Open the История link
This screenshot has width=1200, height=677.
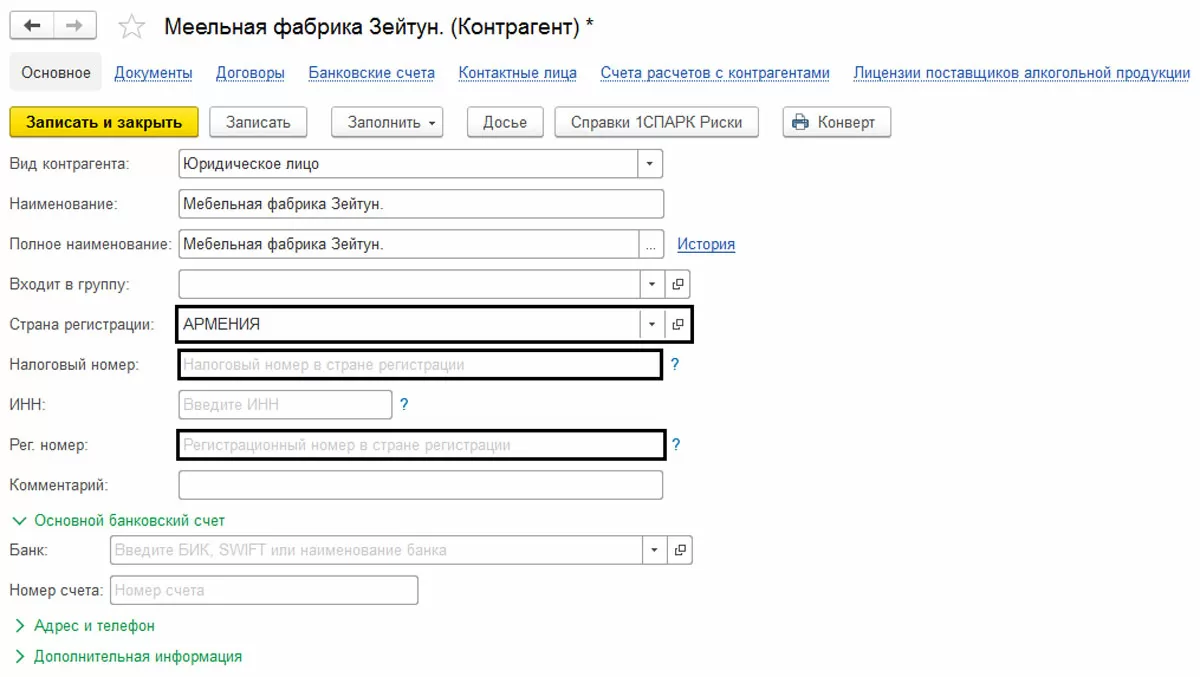(706, 244)
